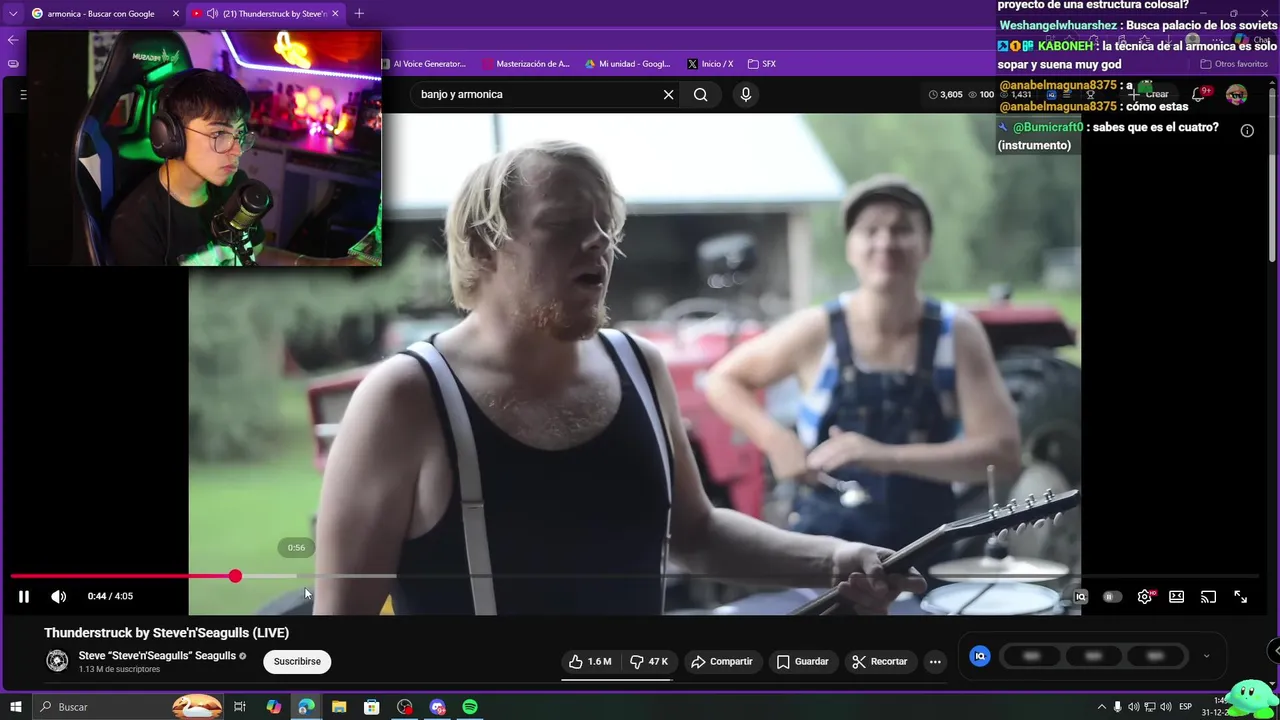
Task: Select the Thunderstruck YouTube browser tab
Action: tap(265, 13)
